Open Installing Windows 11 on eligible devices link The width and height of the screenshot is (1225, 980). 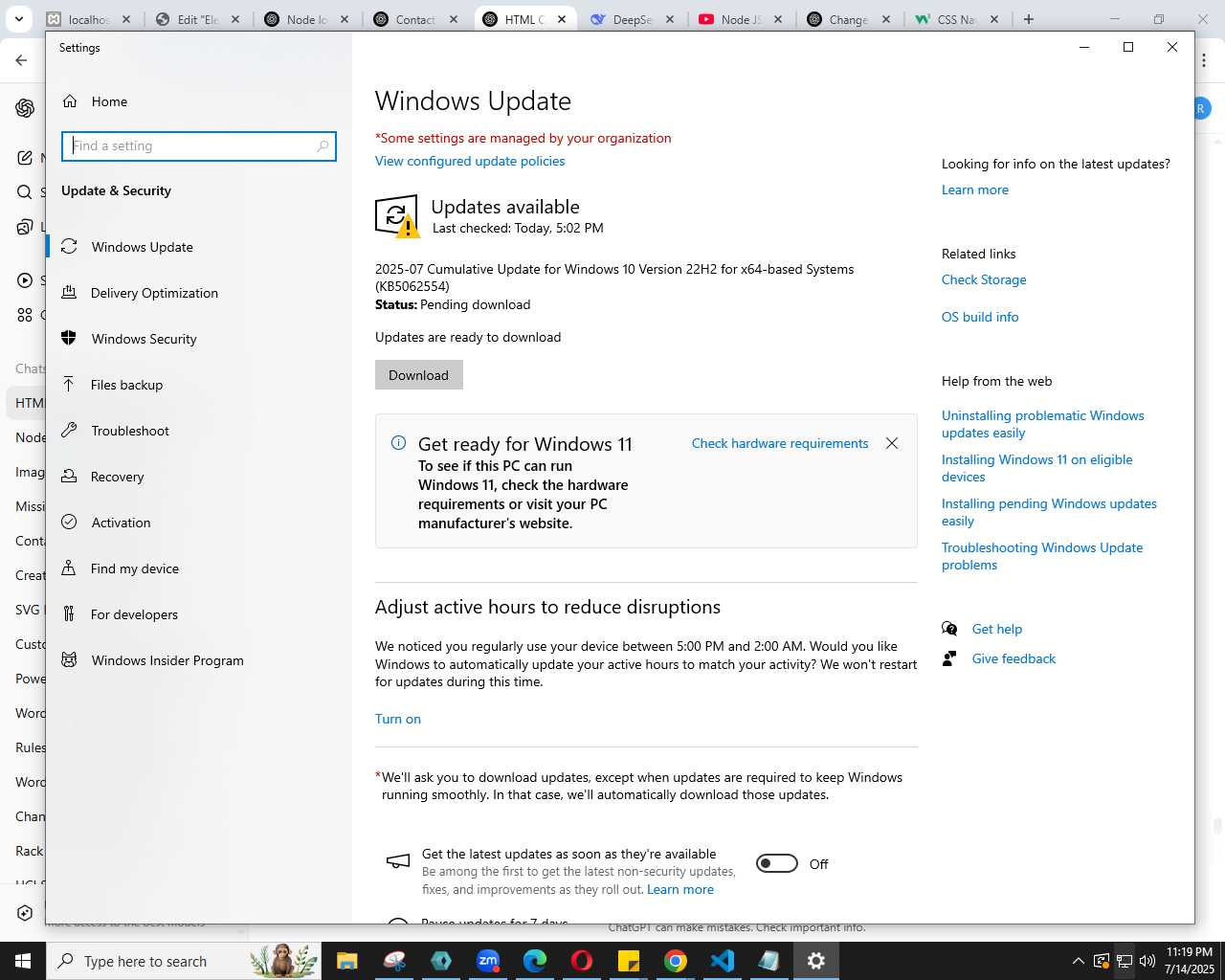(1037, 468)
